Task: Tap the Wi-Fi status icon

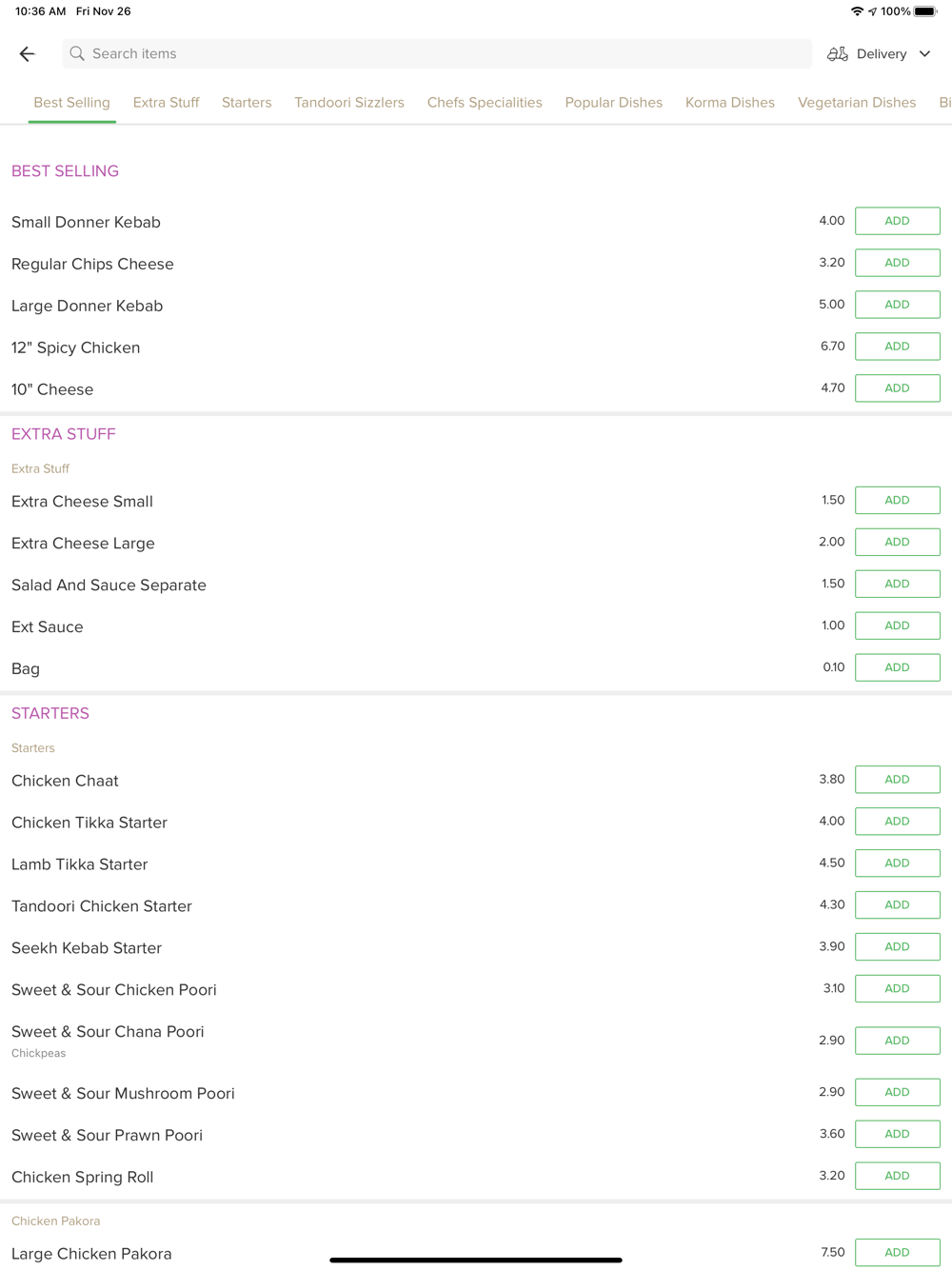Action: click(857, 11)
